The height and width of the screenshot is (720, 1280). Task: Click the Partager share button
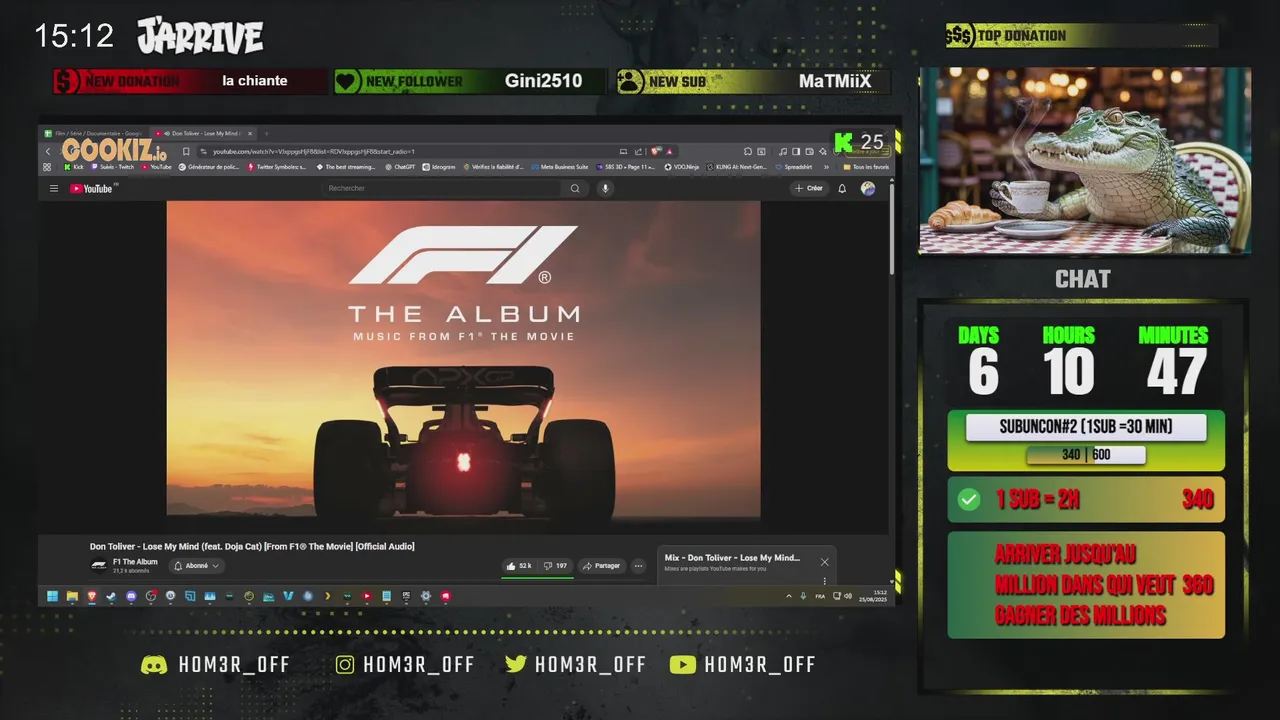click(601, 566)
